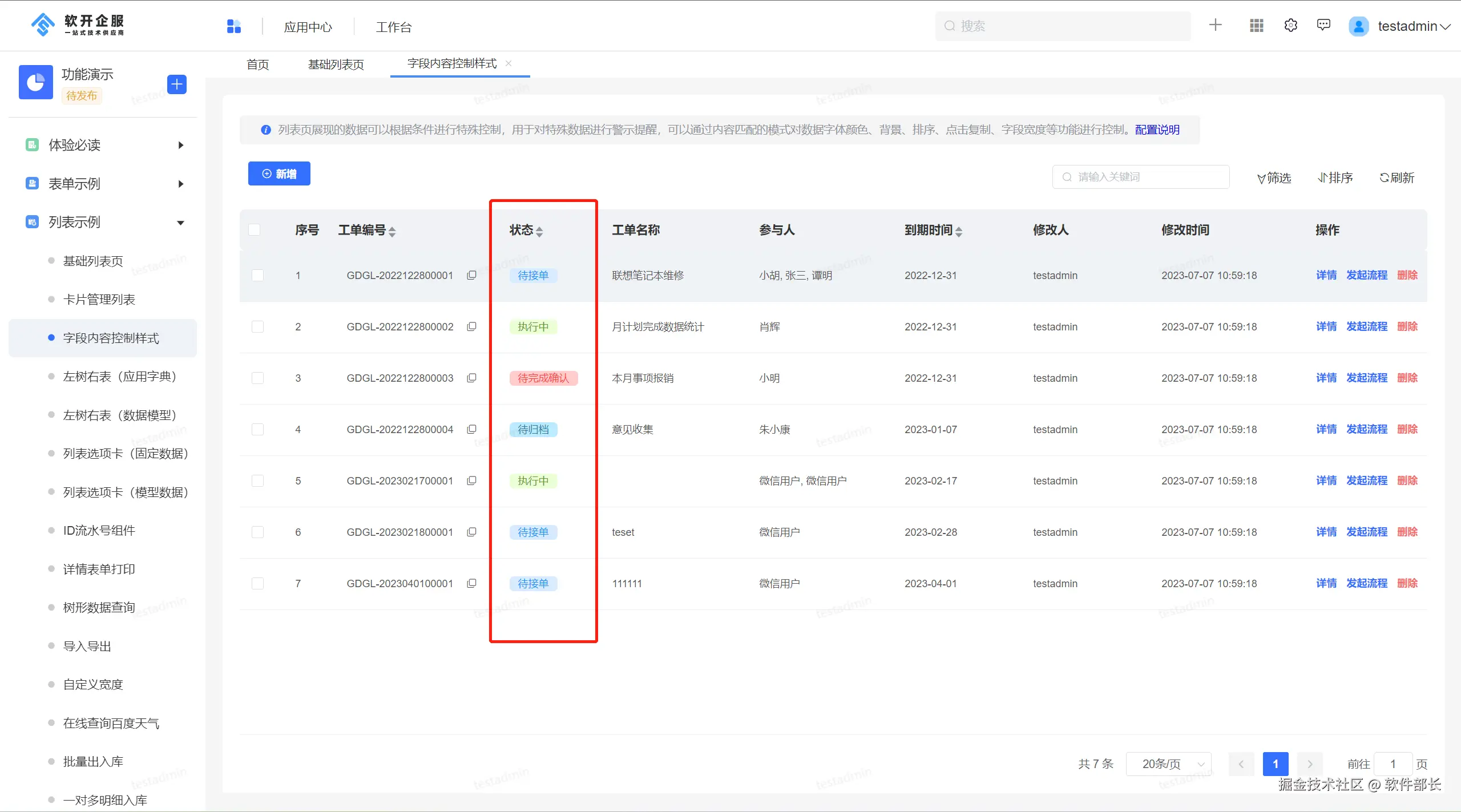
Task: Sort by 状态 column arrows
Action: tap(539, 231)
